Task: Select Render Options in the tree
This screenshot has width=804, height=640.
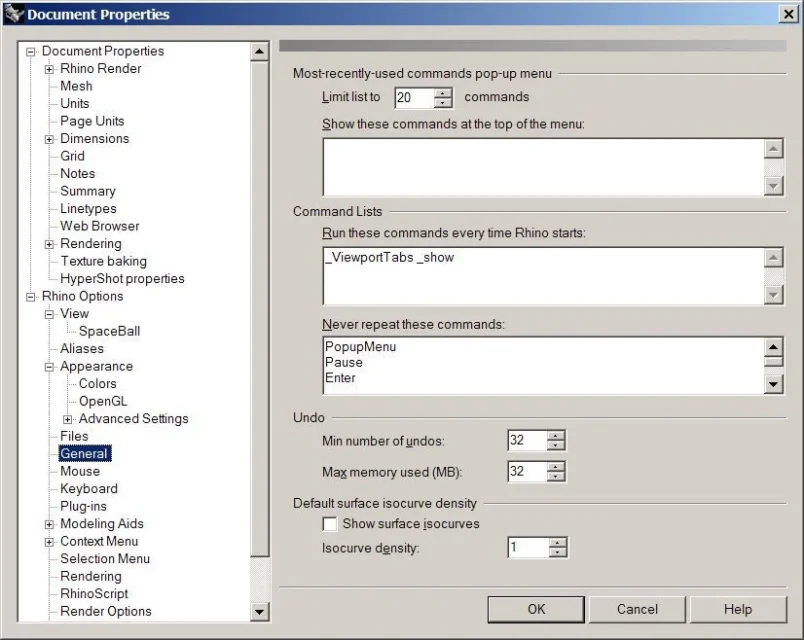Action: (x=106, y=611)
